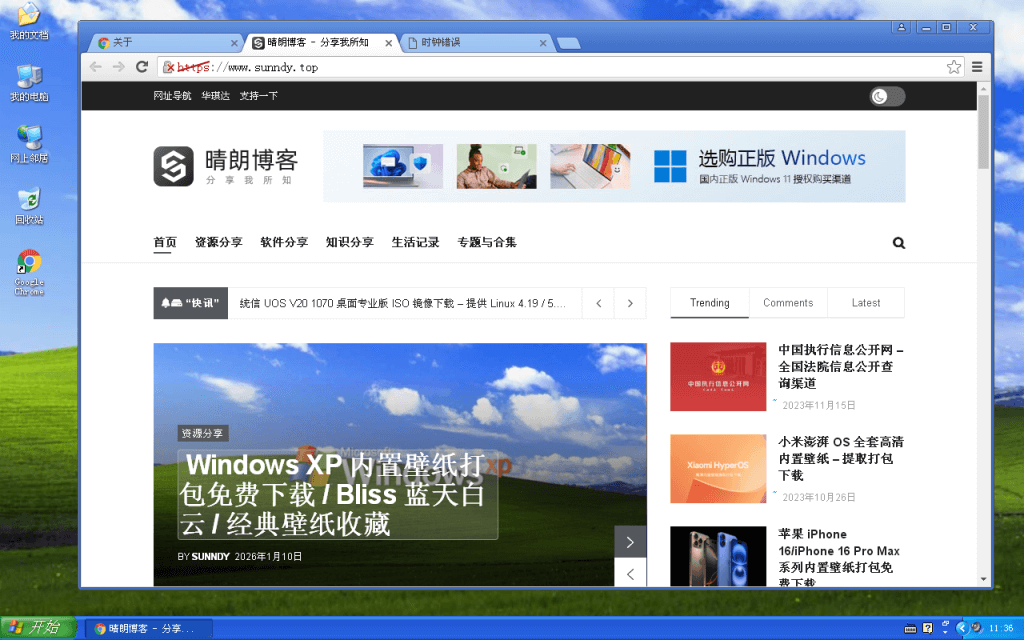
Task: Open 专题与合集 navigation menu
Action: point(487,242)
